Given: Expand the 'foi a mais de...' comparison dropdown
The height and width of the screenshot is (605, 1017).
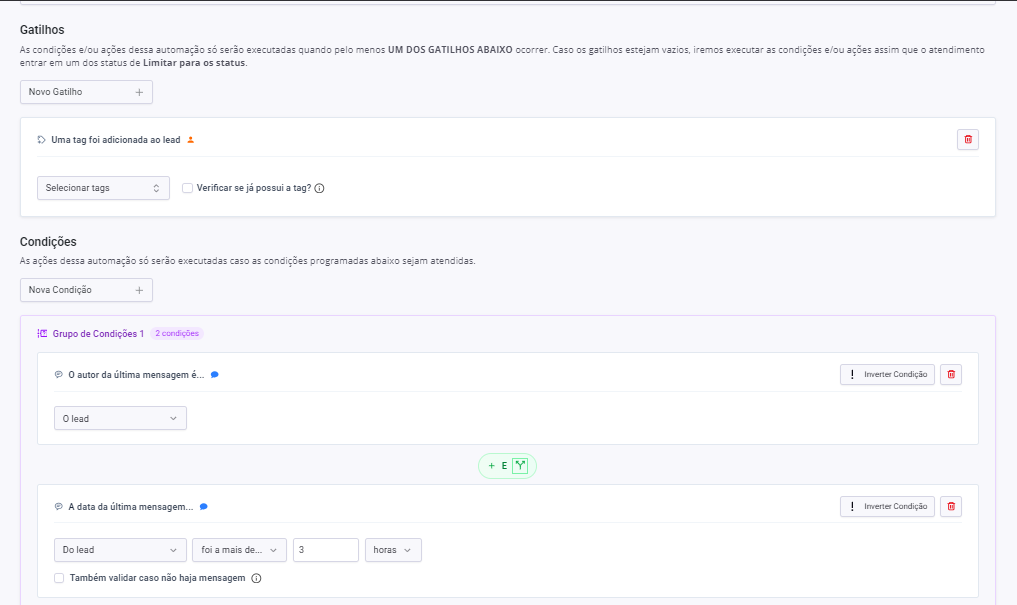Looking at the screenshot, I should point(239,550).
